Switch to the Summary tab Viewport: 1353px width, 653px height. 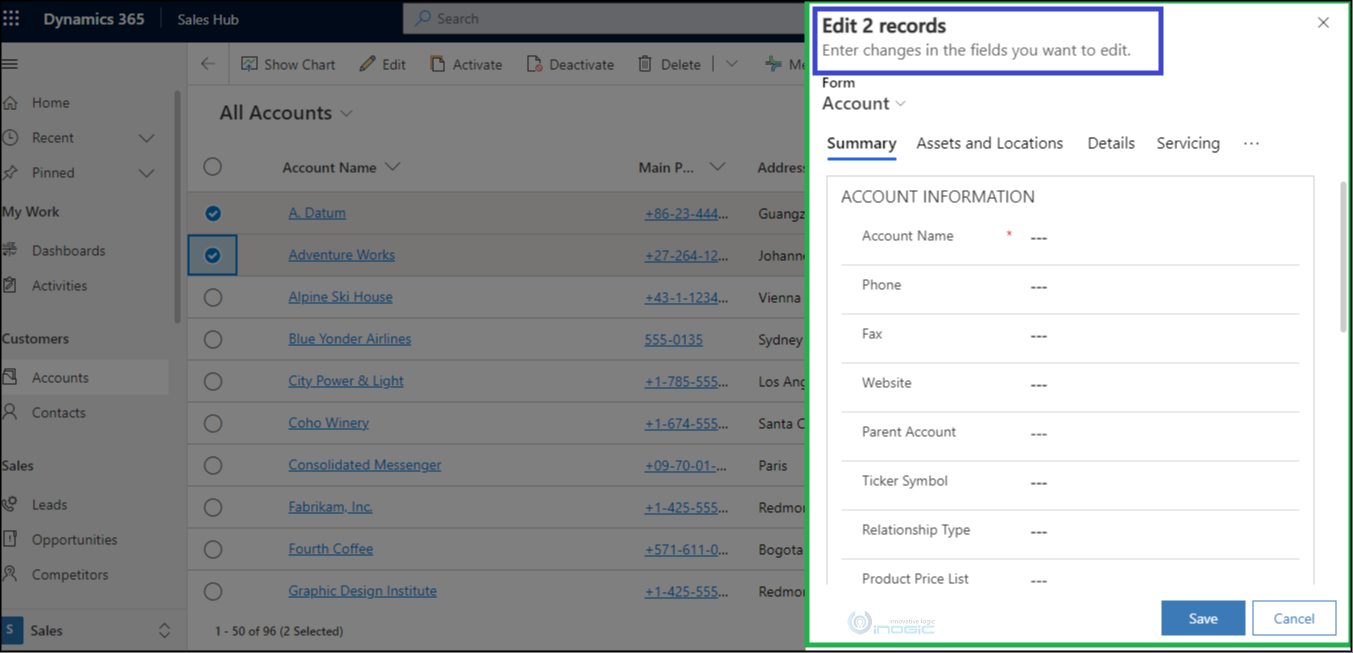coord(861,143)
